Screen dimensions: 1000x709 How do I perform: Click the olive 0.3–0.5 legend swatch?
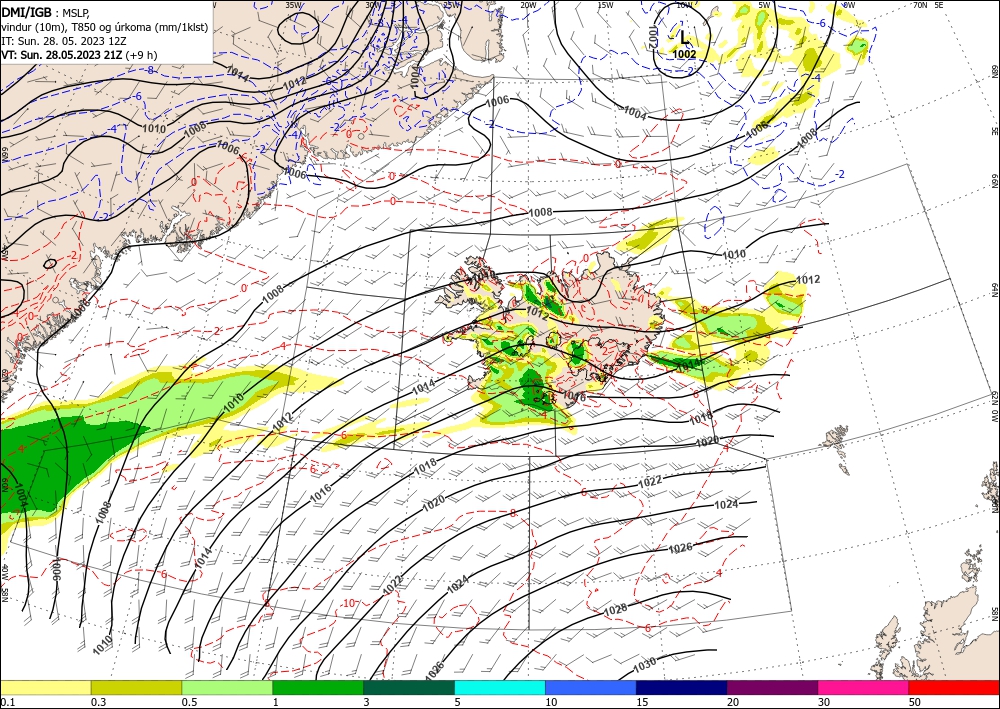pyautogui.click(x=136, y=687)
